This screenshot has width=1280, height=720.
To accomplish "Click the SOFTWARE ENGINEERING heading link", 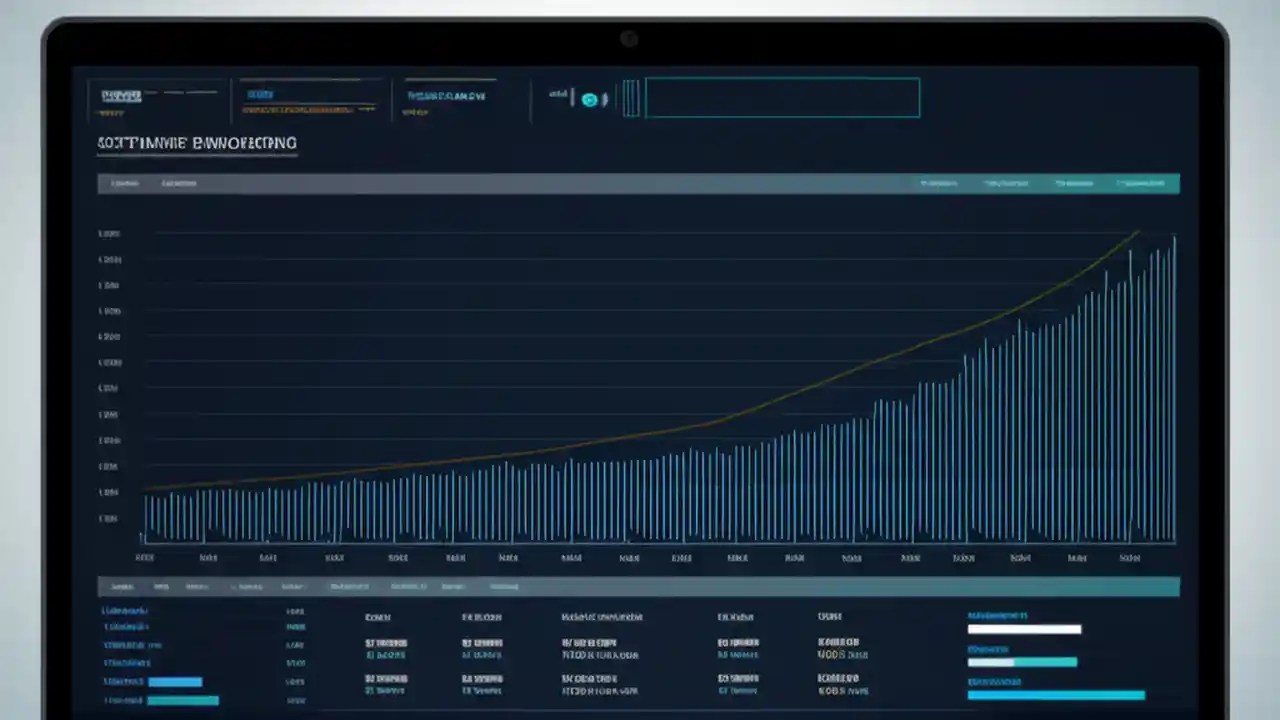I will 196,143.
